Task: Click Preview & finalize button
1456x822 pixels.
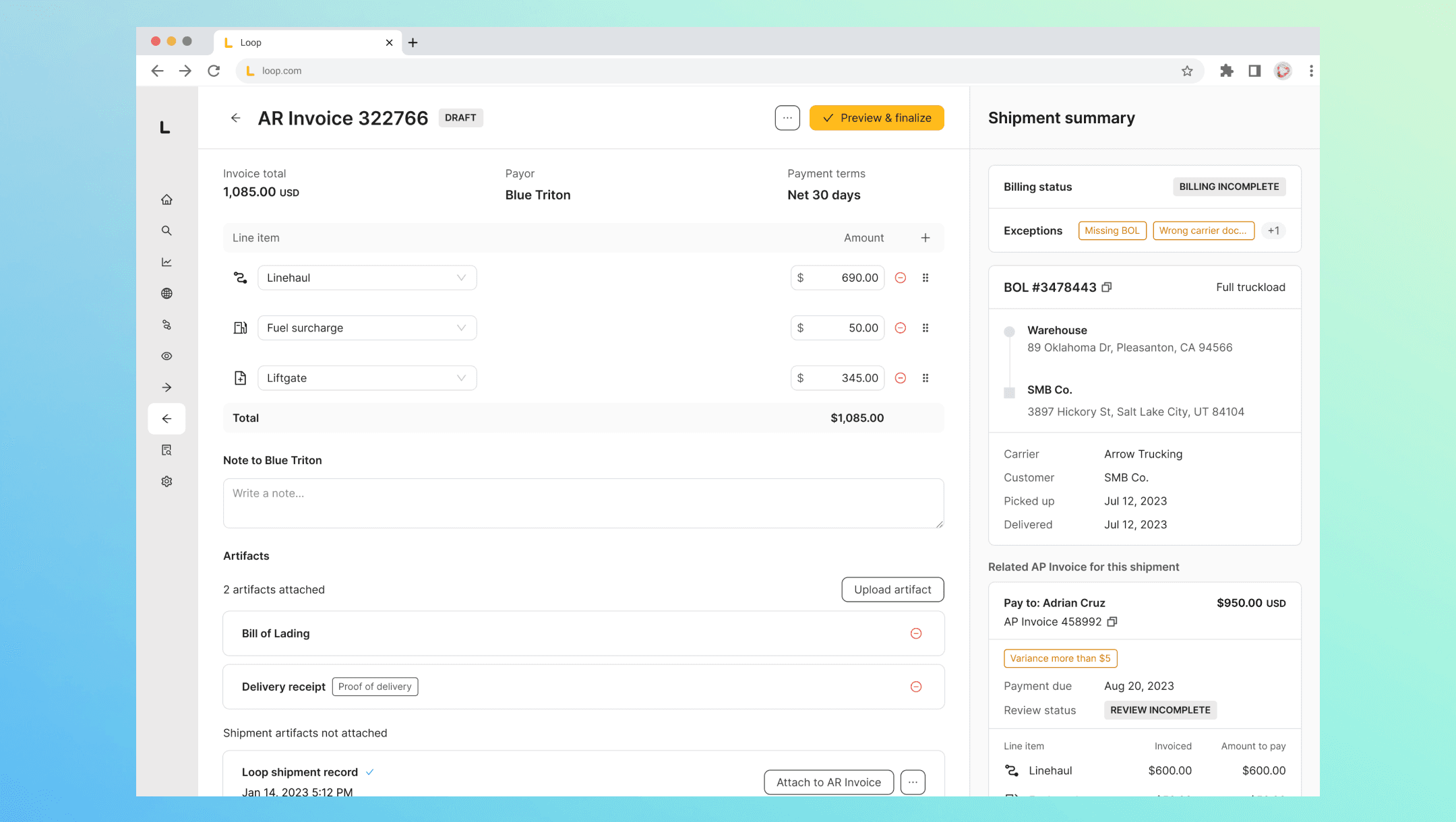Action: tap(876, 118)
